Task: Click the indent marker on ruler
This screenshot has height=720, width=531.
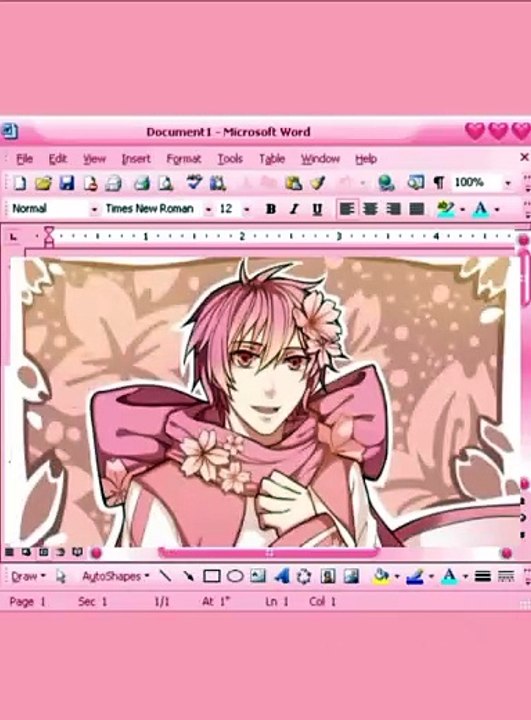Action: coord(49,236)
